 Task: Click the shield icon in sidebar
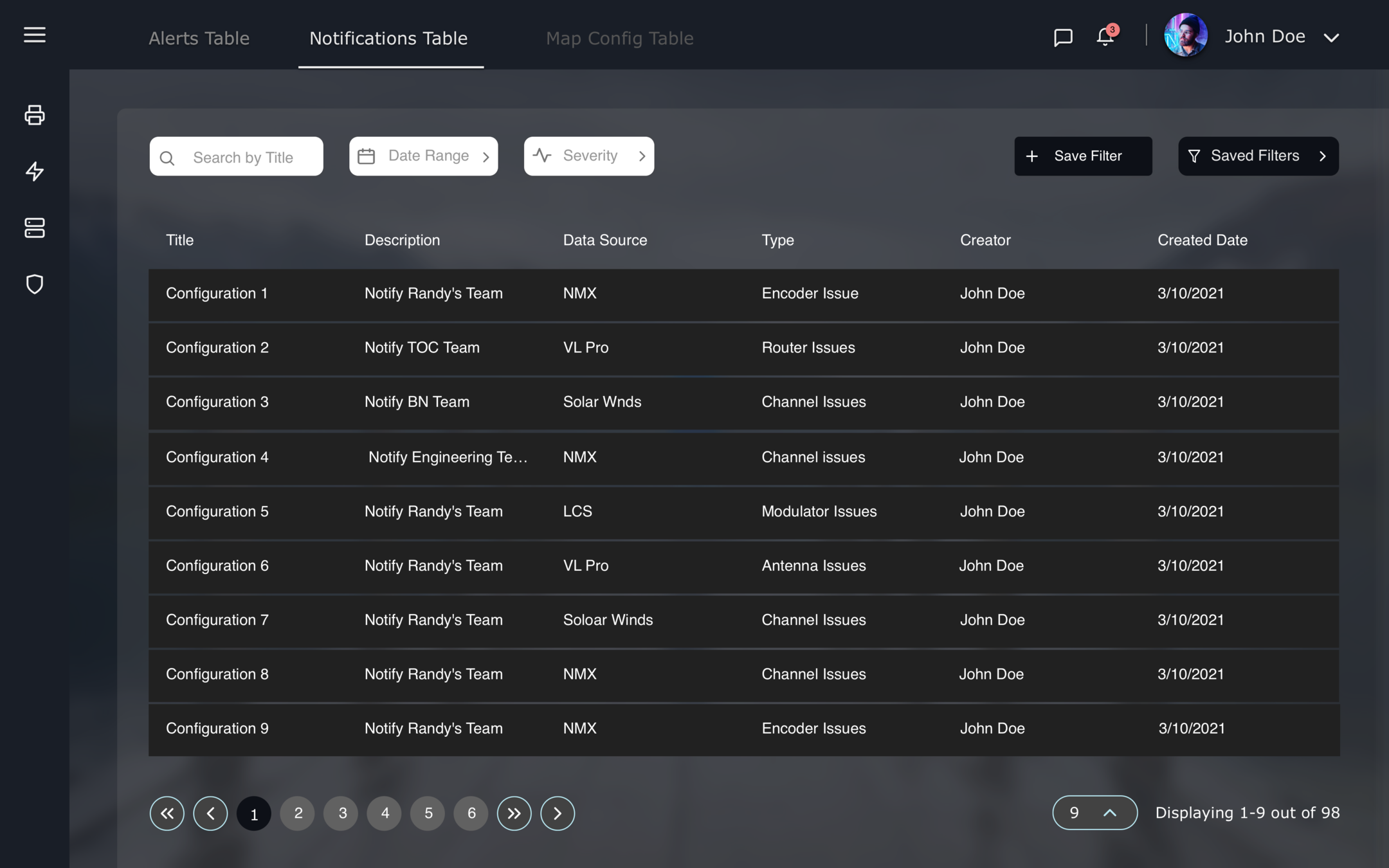click(x=35, y=284)
